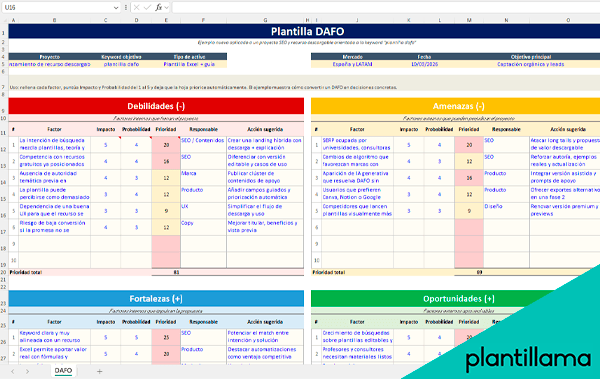This screenshot has width=600, height=379.
Task: Select 'Competencia con recursos gratuitos' factor cell
Action: click(54, 161)
